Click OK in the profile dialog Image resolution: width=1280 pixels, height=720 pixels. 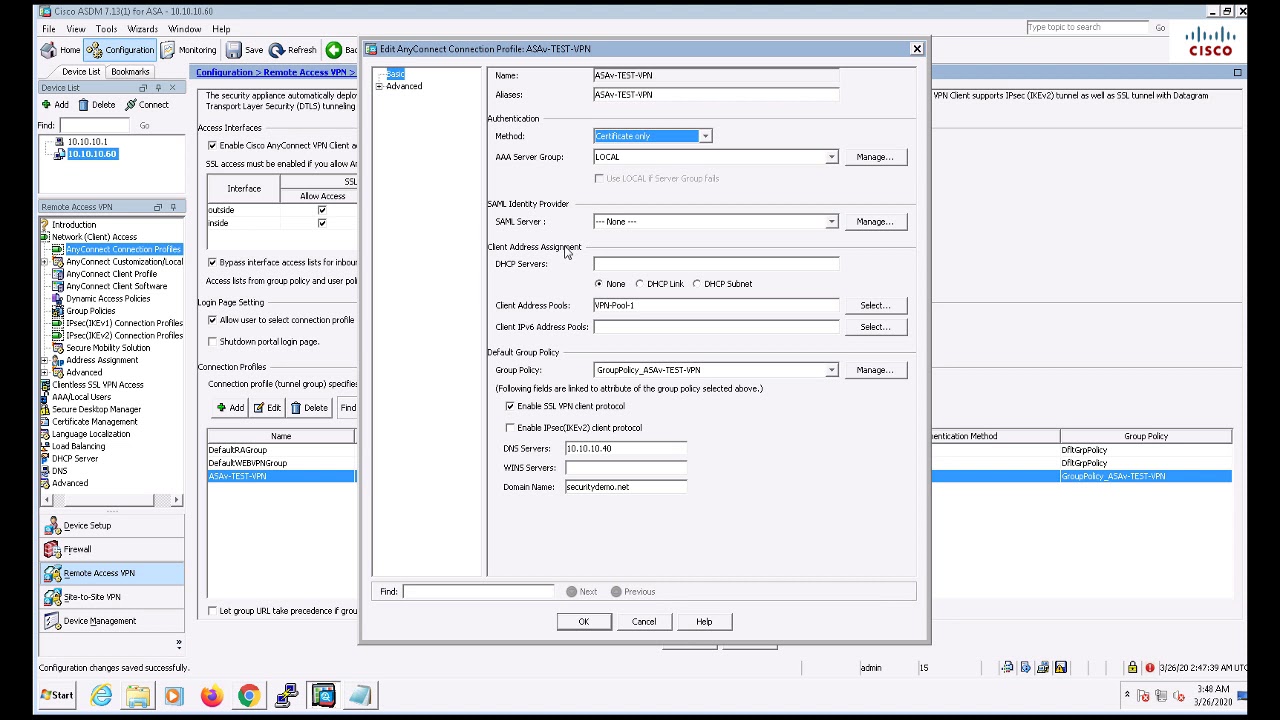coord(584,622)
